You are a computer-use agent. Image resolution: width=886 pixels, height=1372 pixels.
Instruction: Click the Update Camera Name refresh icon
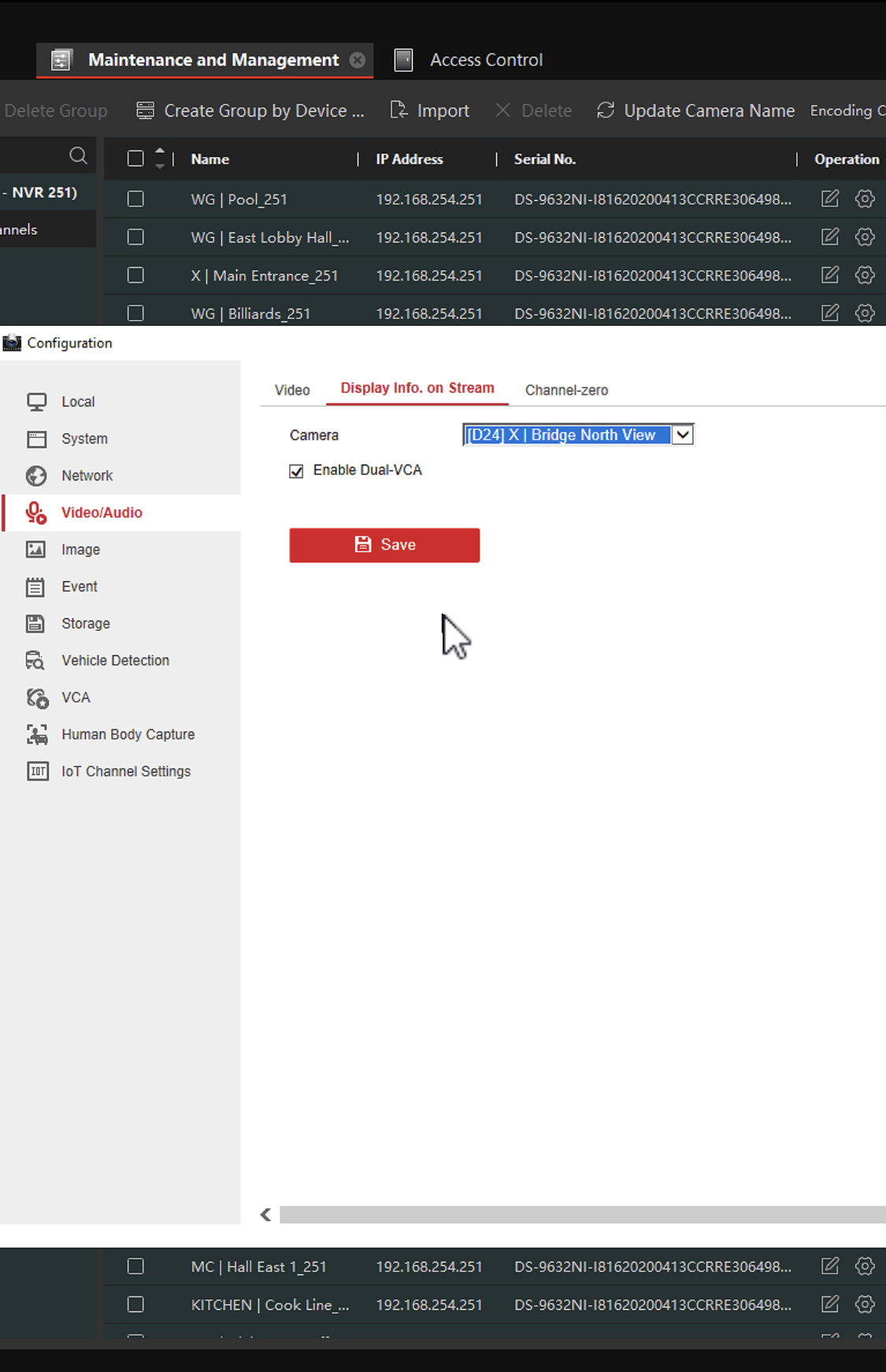click(606, 110)
